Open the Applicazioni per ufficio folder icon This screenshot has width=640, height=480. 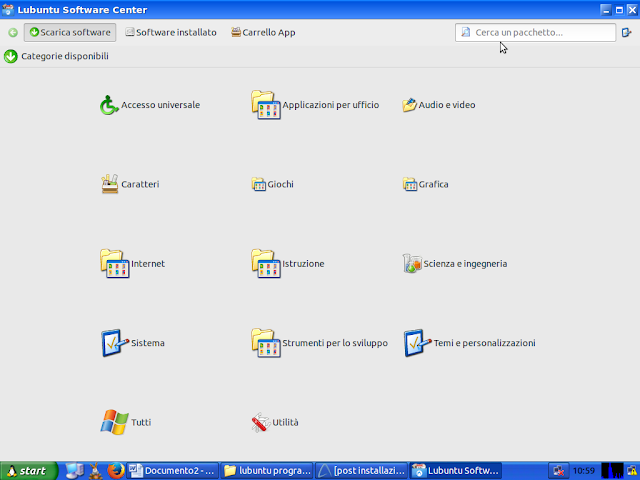point(266,105)
